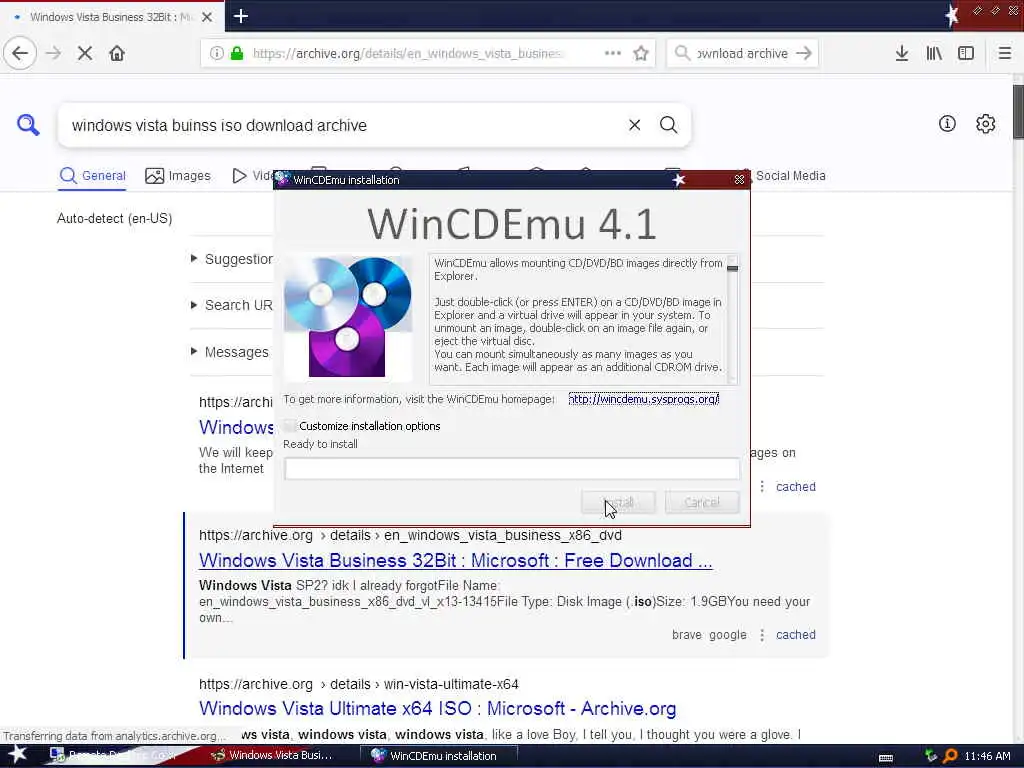Image resolution: width=1024 pixels, height=768 pixels.
Task: Open the library bookshelf icon
Action: (x=934, y=53)
